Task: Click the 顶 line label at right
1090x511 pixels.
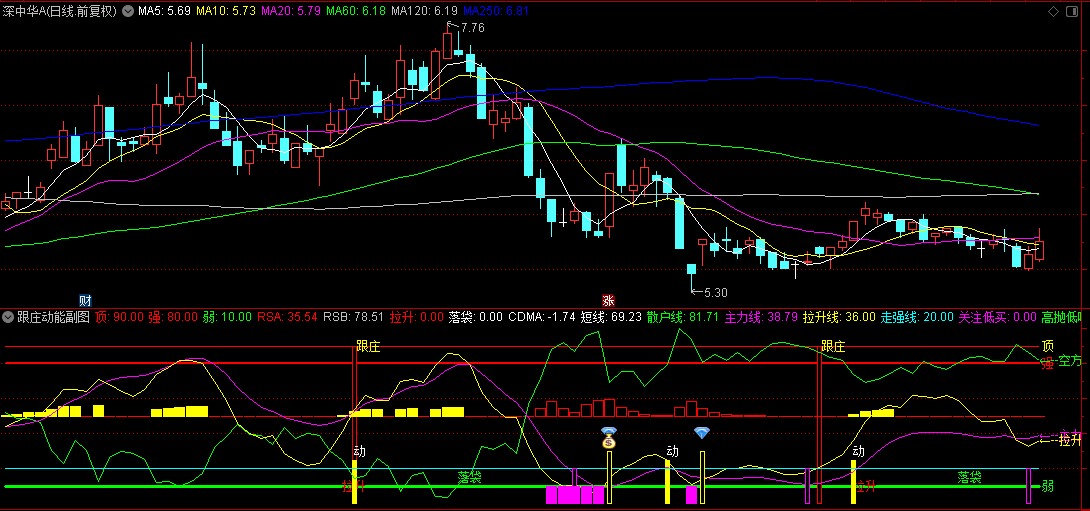Action: point(1047,346)
